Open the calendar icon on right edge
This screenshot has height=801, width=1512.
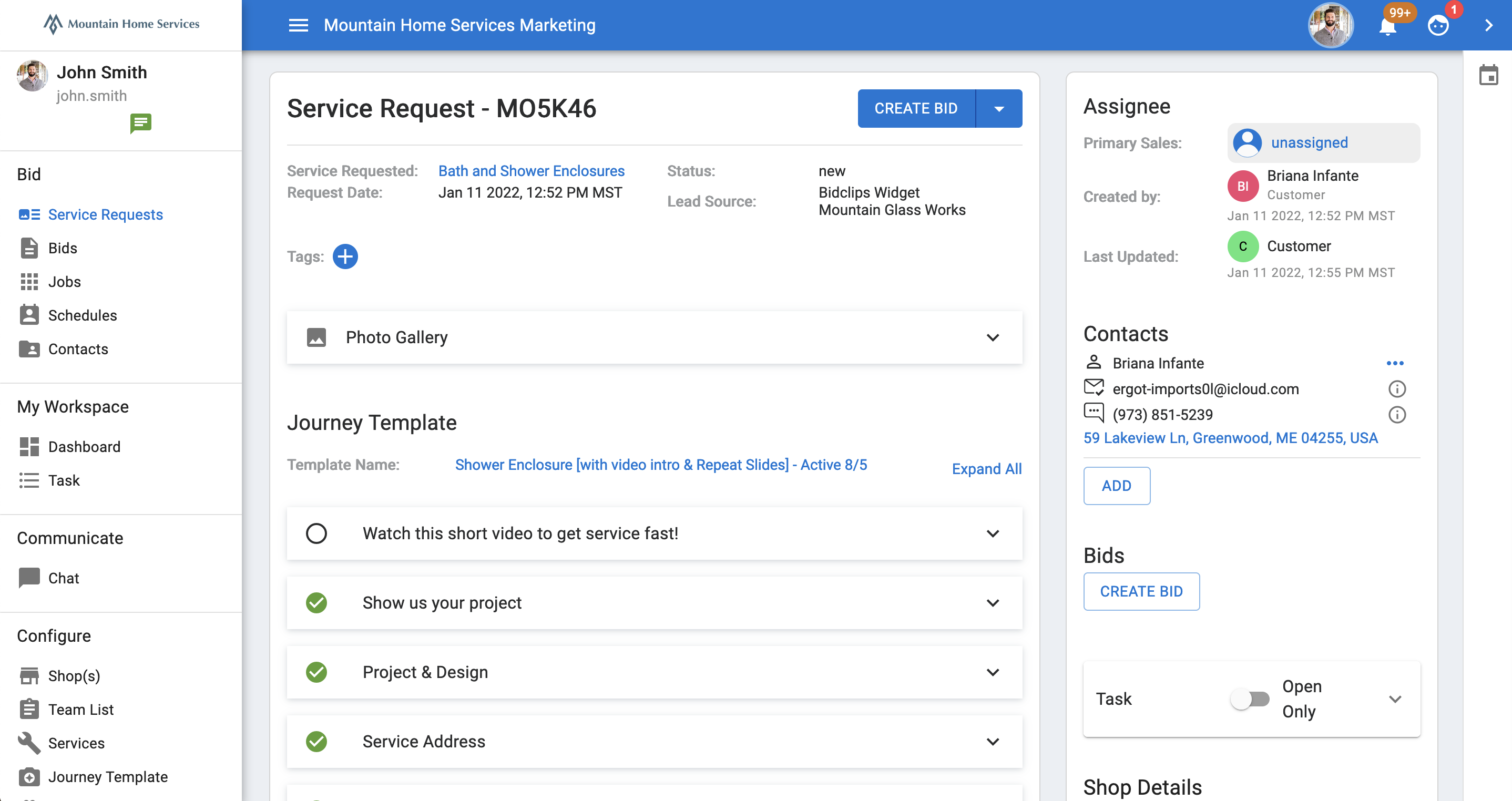(x=1488, y=75)
